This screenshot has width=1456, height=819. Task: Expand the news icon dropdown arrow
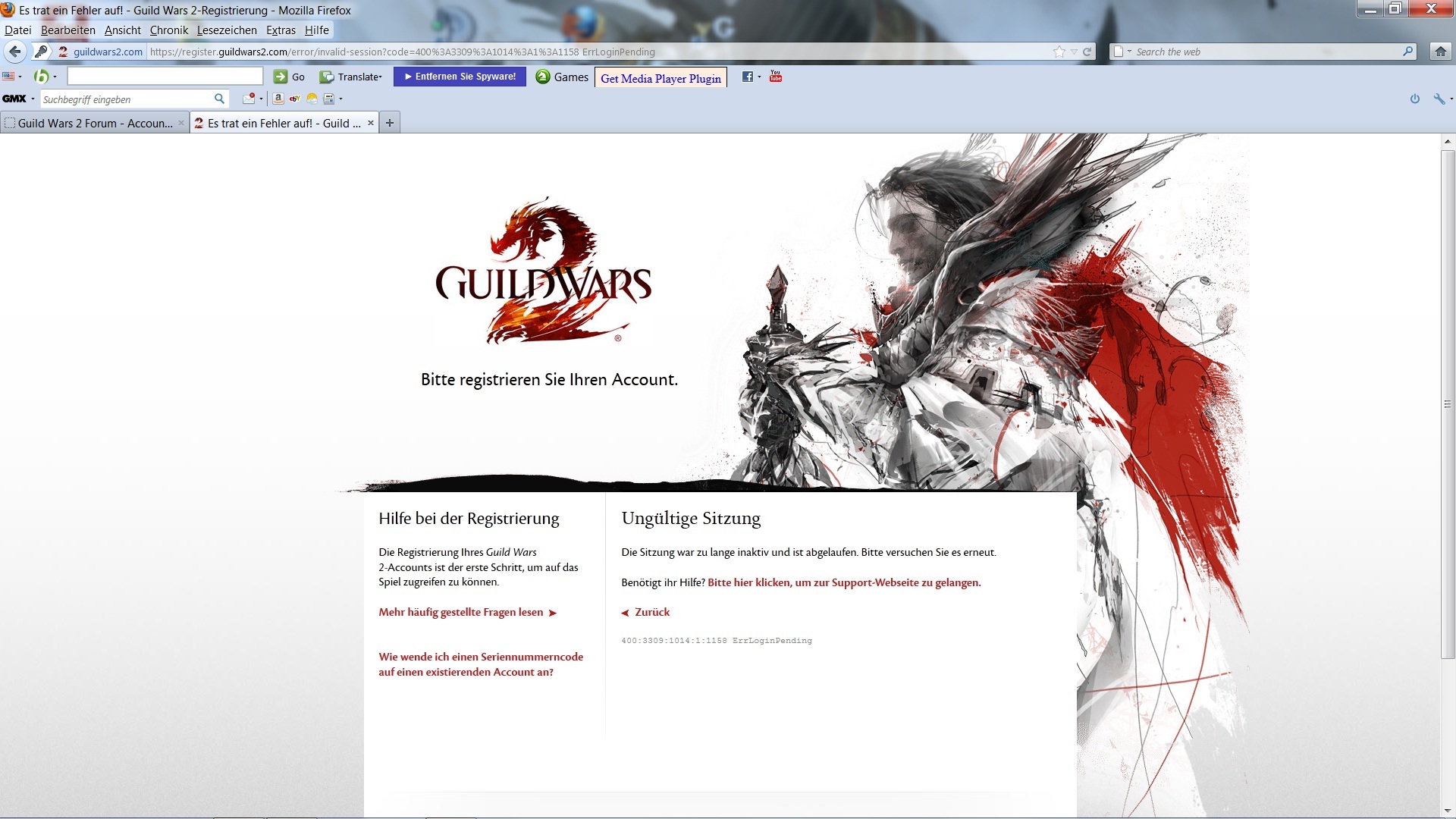[340, 99]
